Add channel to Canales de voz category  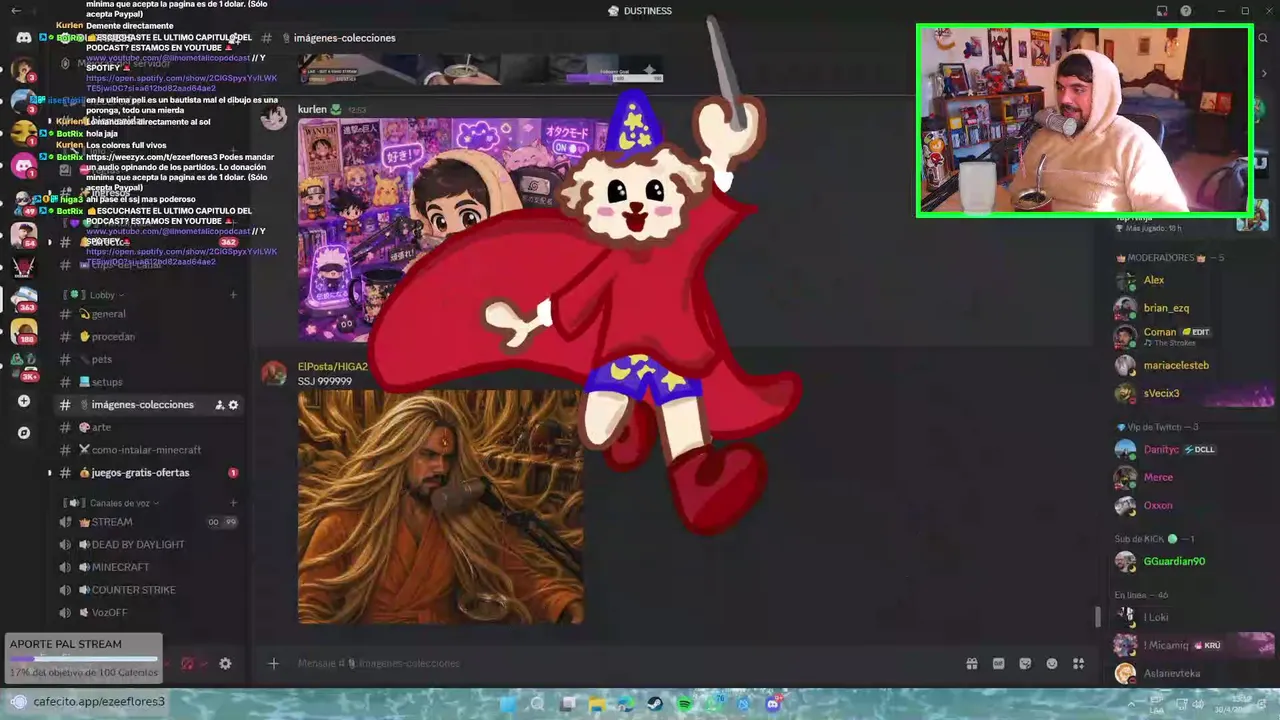point(233,503)
